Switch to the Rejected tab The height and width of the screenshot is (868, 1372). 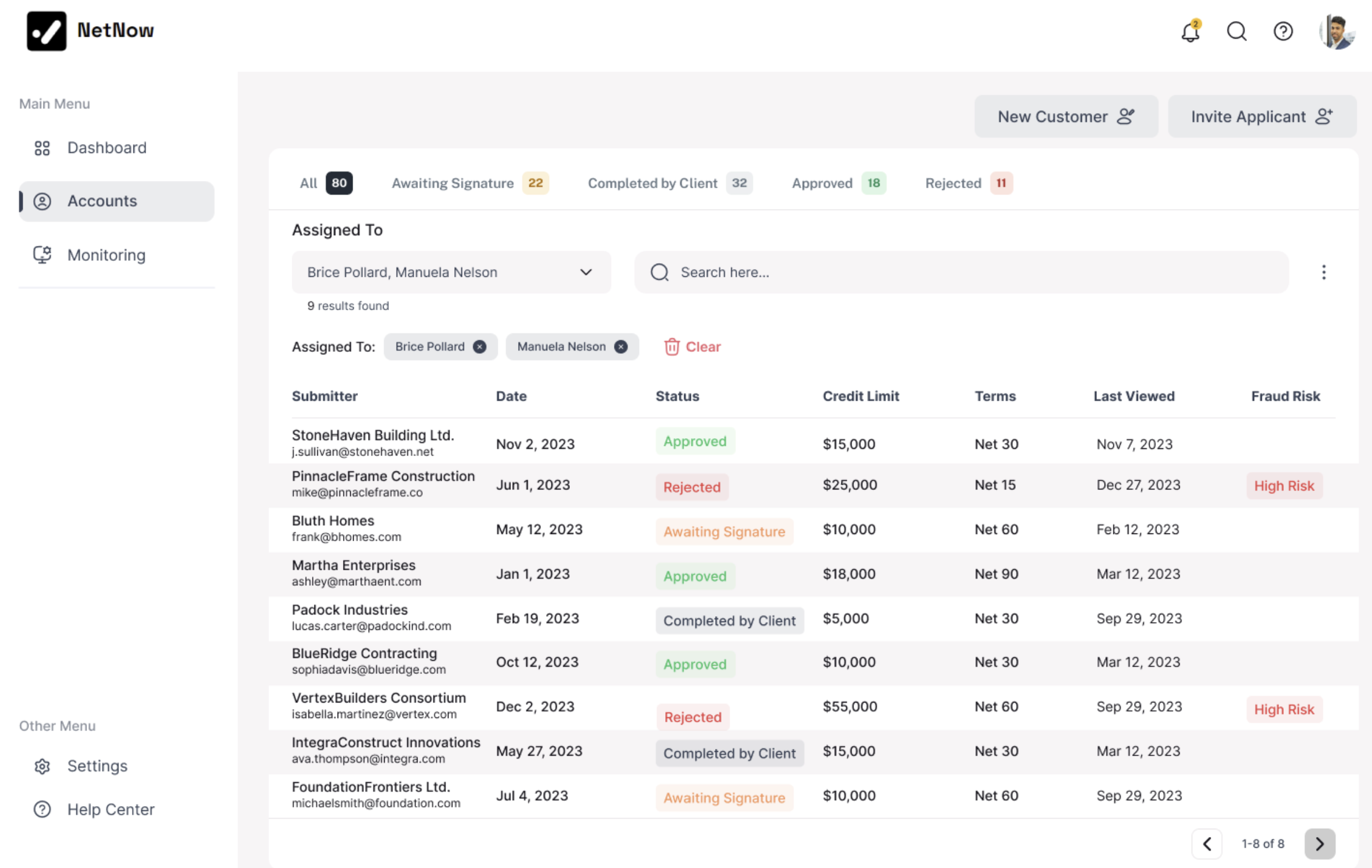tap(953, 183)
